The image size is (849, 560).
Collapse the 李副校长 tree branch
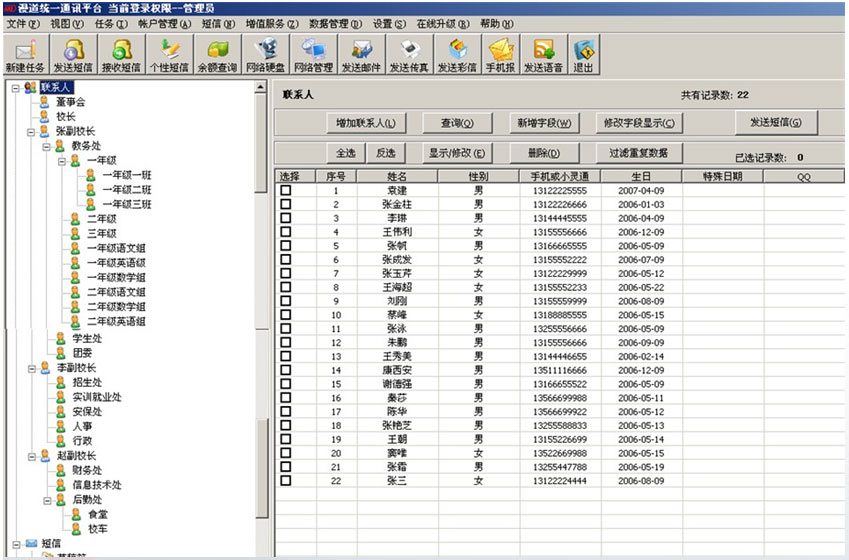[x=31, y=368]
